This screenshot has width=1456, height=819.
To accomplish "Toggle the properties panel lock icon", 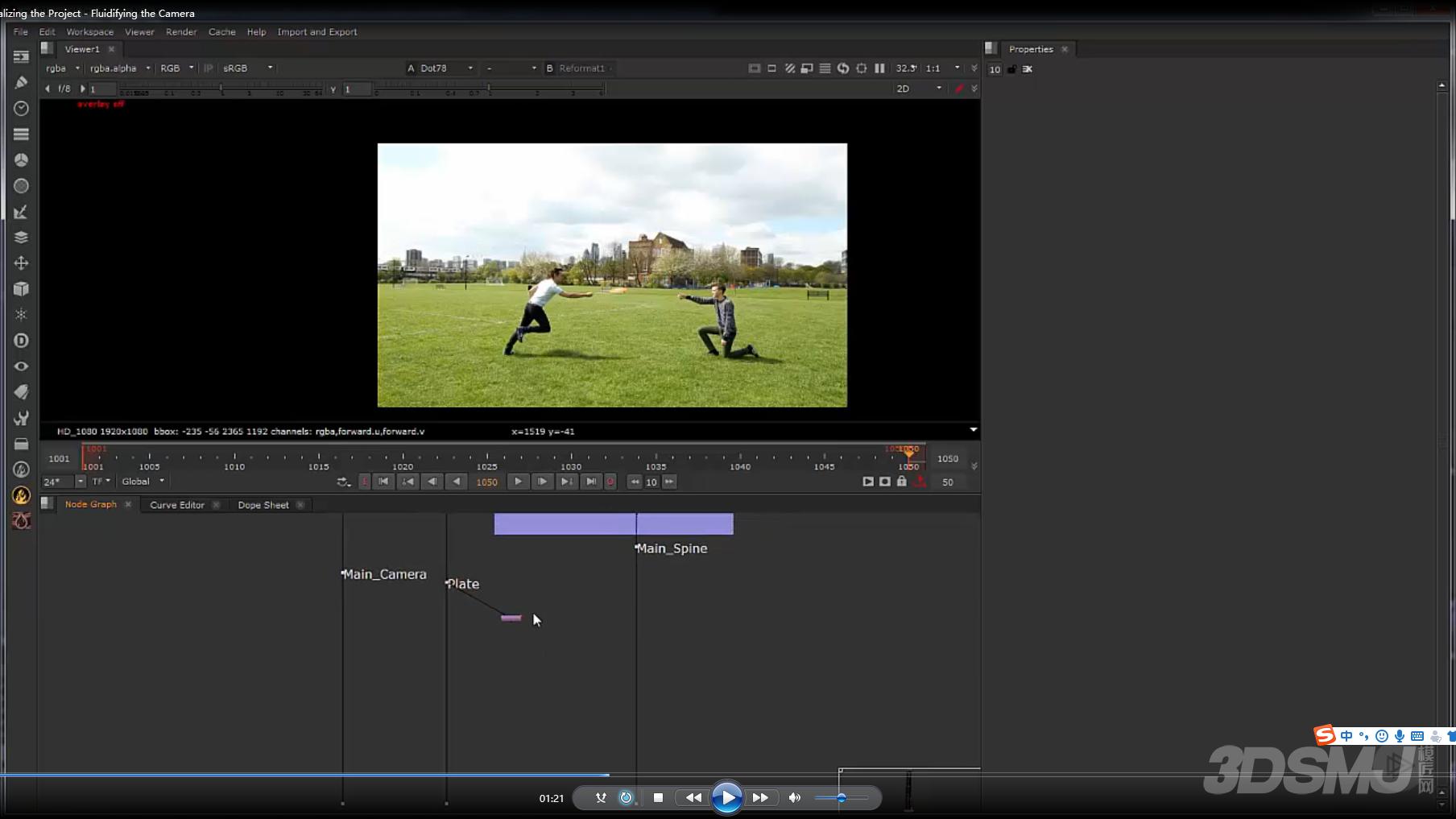I will 1011,69.
